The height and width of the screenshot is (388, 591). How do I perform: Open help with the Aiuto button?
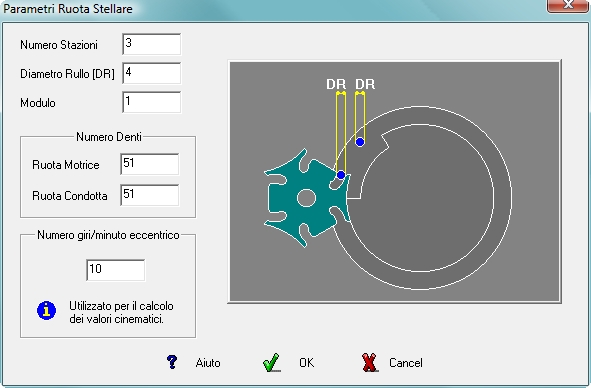point(208,363)
